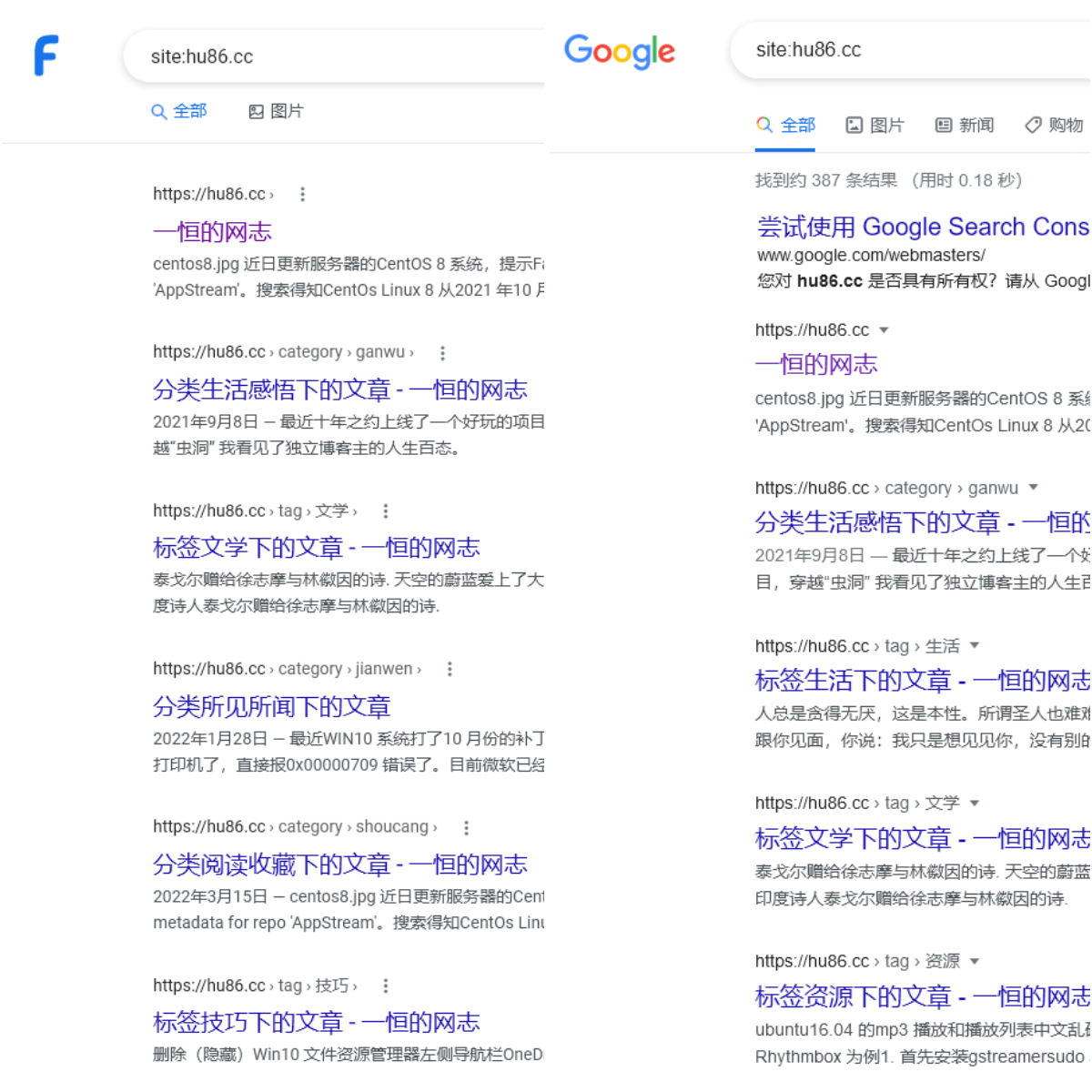The height and width of the screenshot is (1092, 1092).
Task: Click the Google logo on the right page
Action: pyautogui.click(x=620, y=51)
